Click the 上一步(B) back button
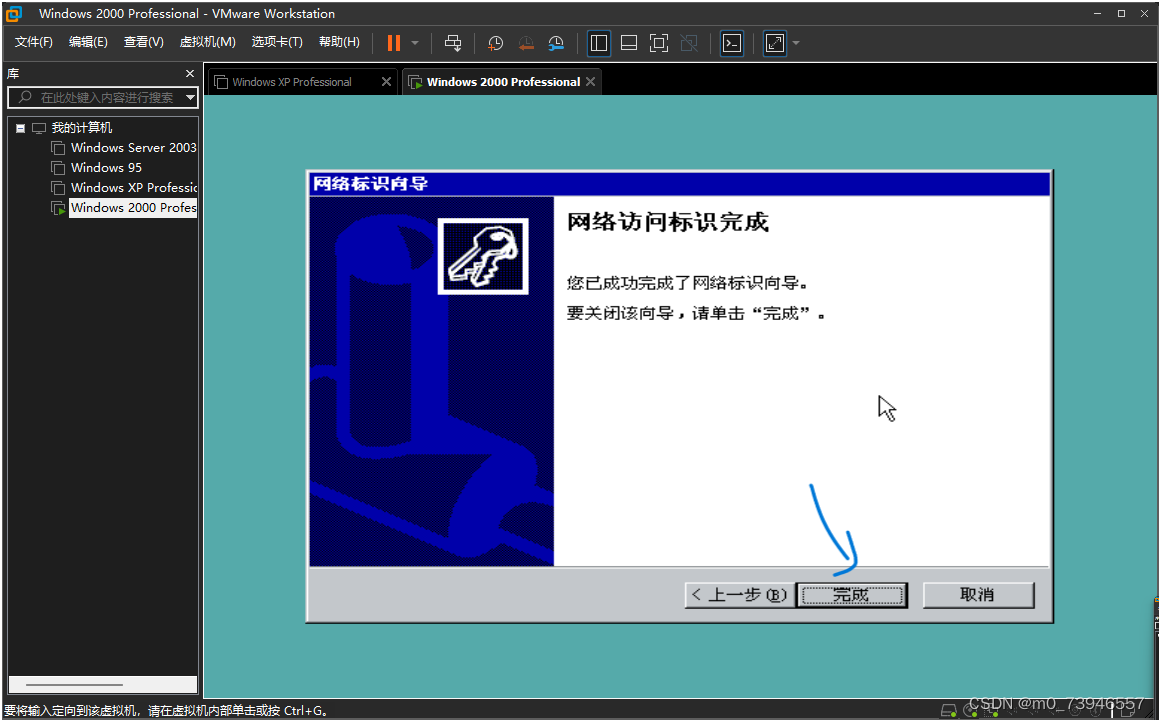Screen dimensions: 1161x722 pos(740,595)
